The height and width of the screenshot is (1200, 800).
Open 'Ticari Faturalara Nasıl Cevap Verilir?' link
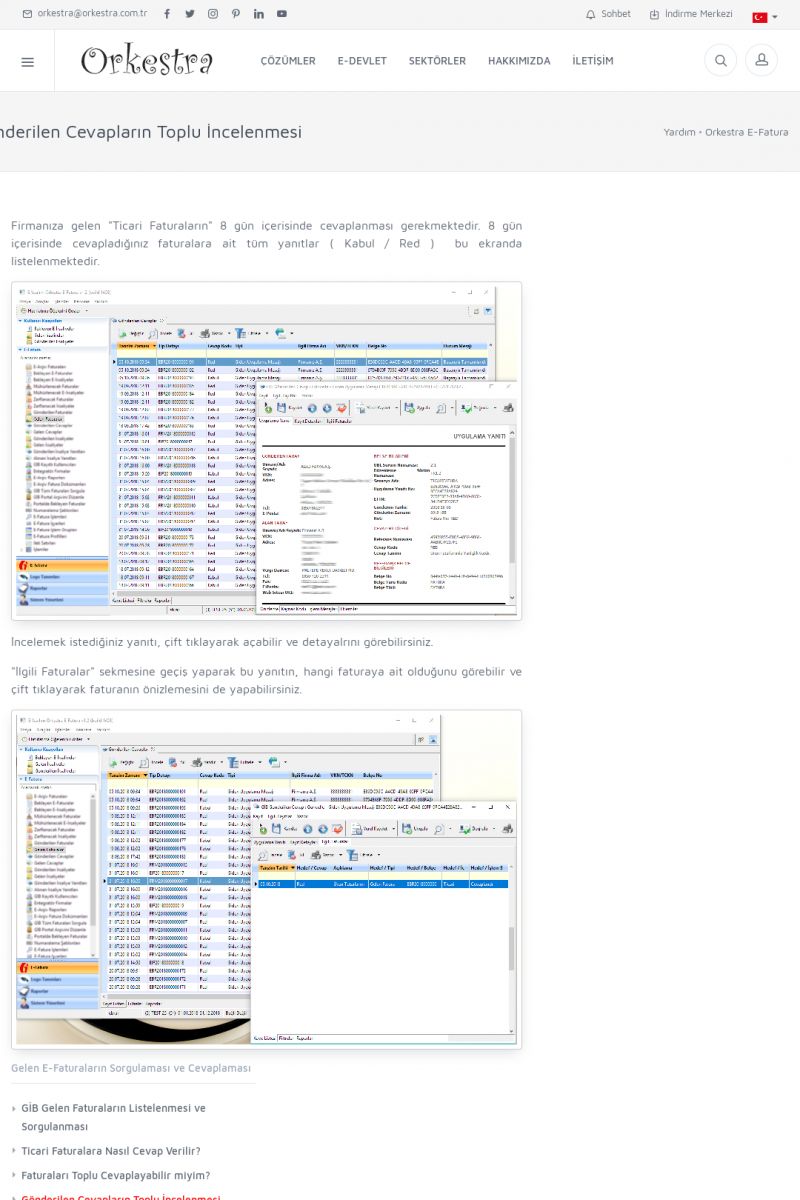(x=111, y=1151)
